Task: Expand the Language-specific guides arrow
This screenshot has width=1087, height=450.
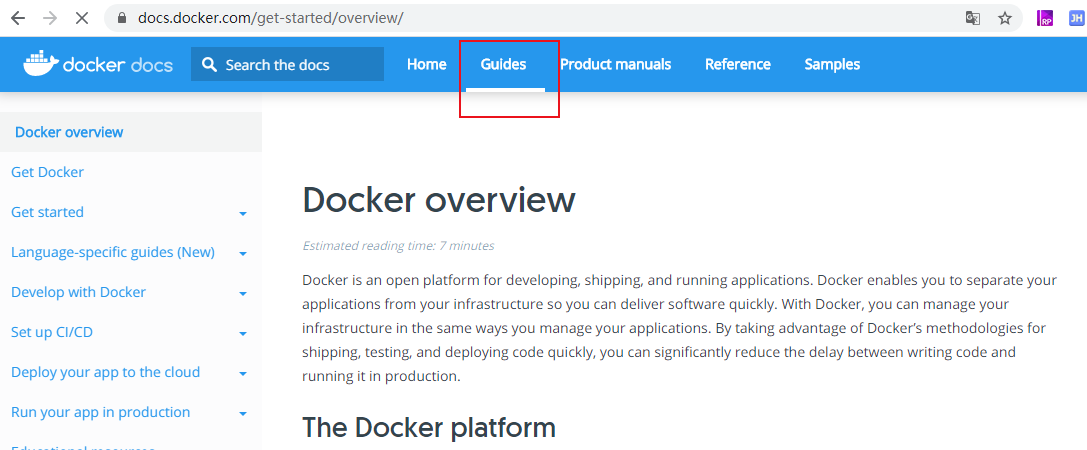Action: (x=243, y=254)
